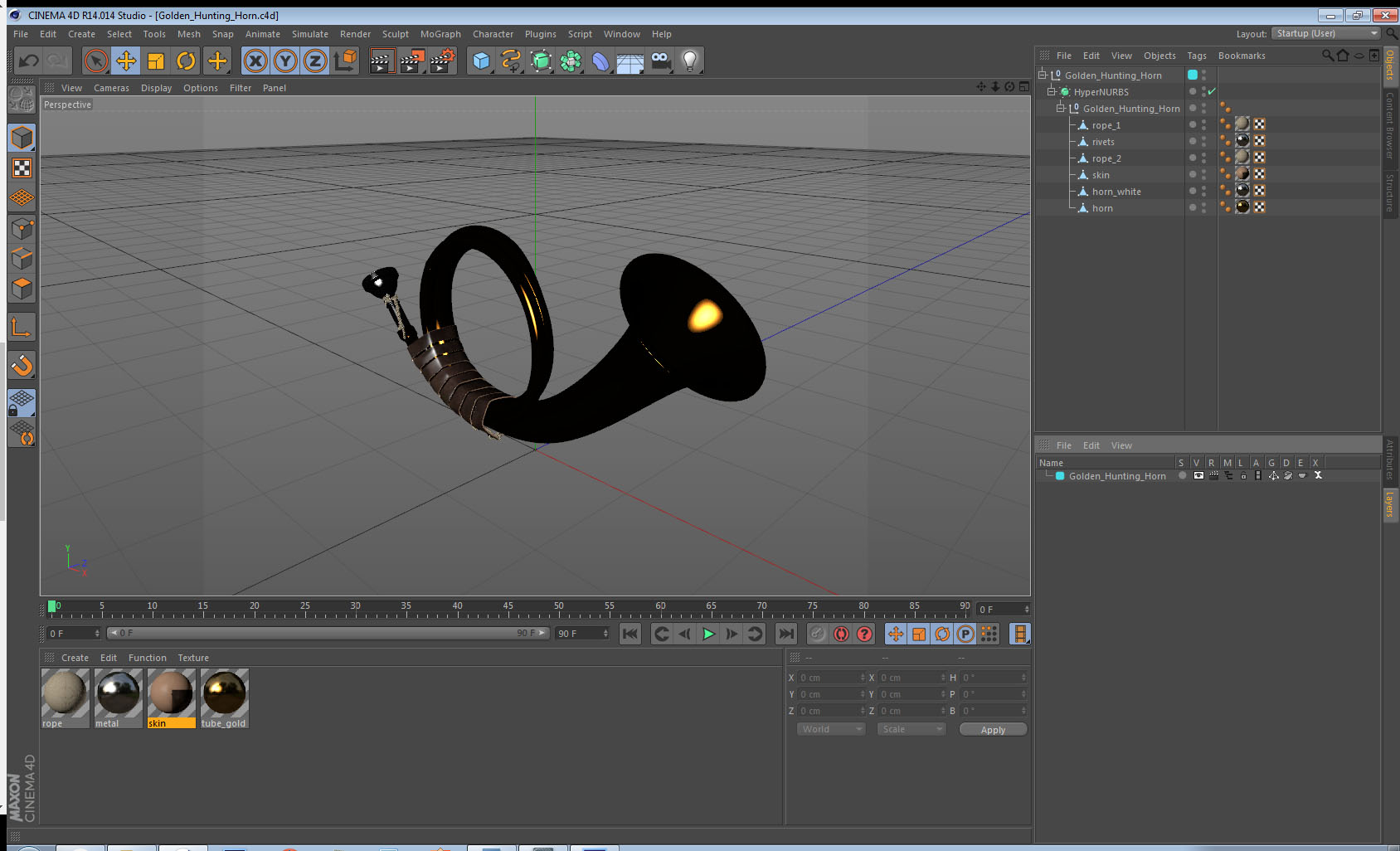Enable the Snap magnet tool
The image size is (1400, 851).
point(22,365)
